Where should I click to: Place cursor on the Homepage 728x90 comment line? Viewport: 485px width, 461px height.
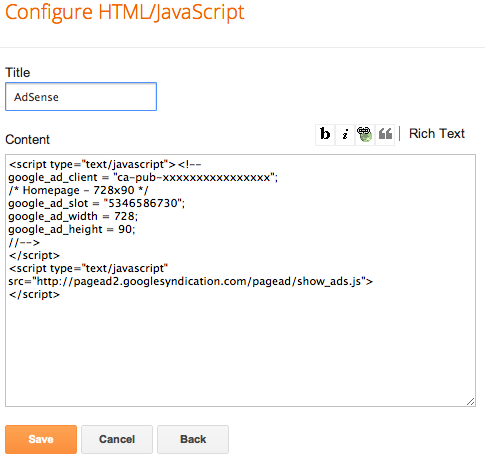click(x=78, y=190)
